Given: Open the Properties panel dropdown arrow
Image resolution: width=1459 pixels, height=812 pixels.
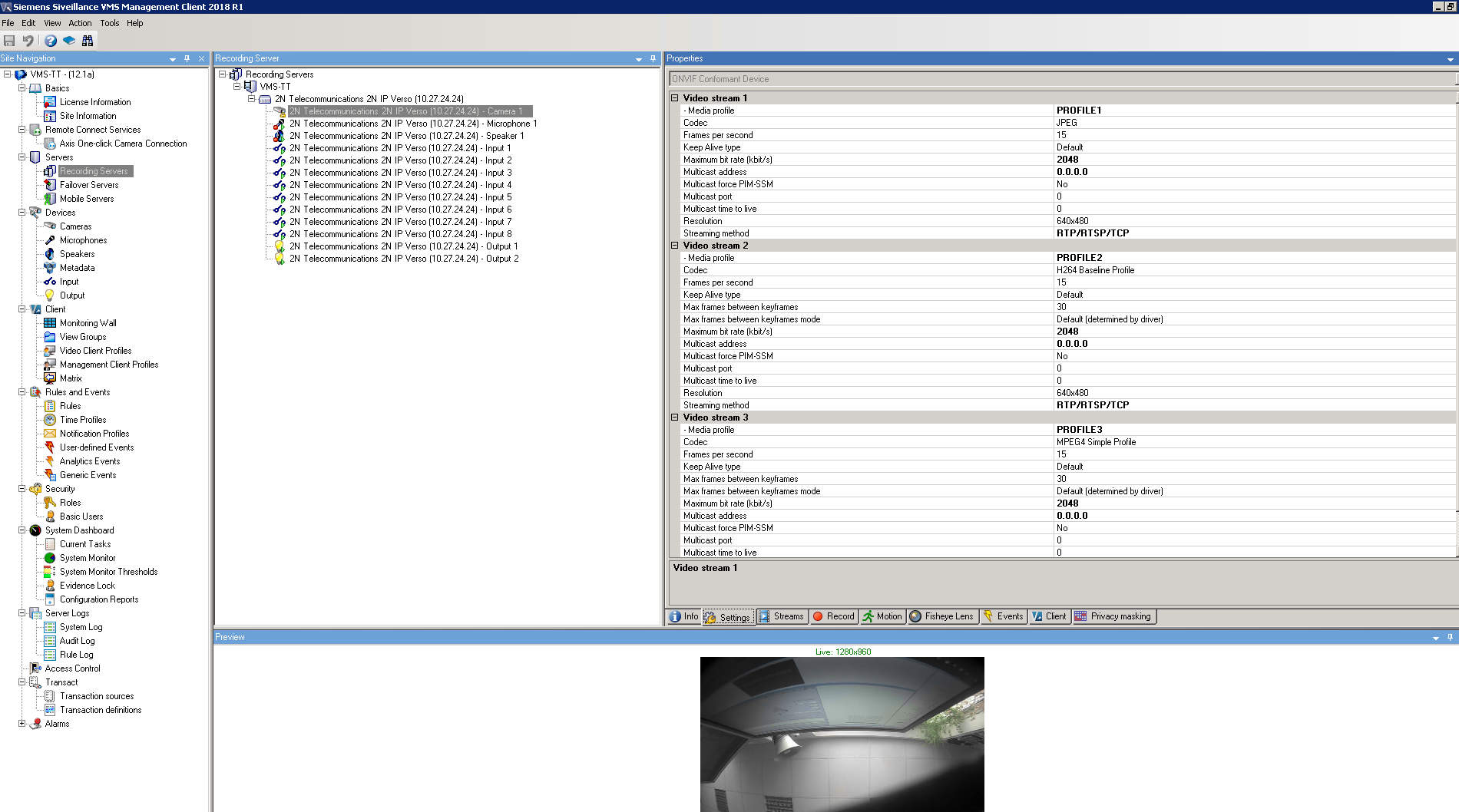Looking at the screenshot, I should coord(1450,59).
